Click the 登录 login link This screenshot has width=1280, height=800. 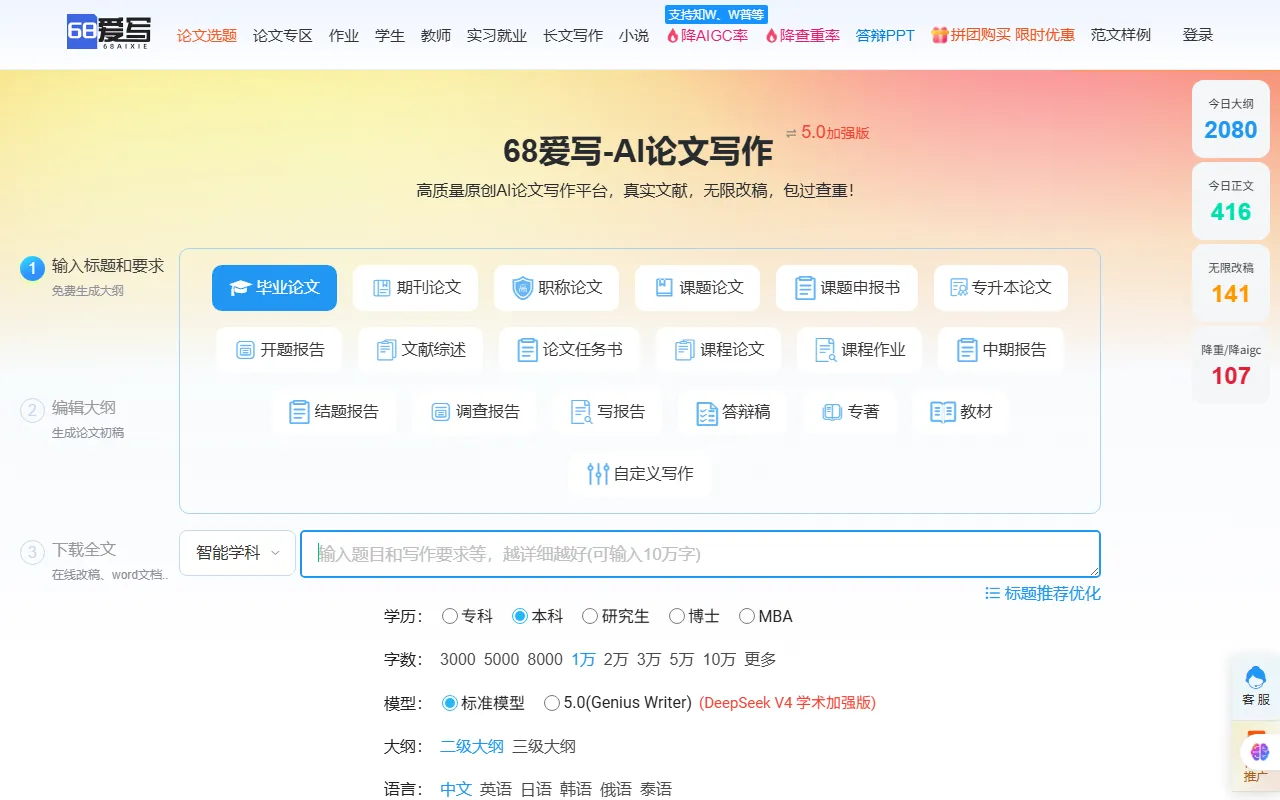point(1198,35)
